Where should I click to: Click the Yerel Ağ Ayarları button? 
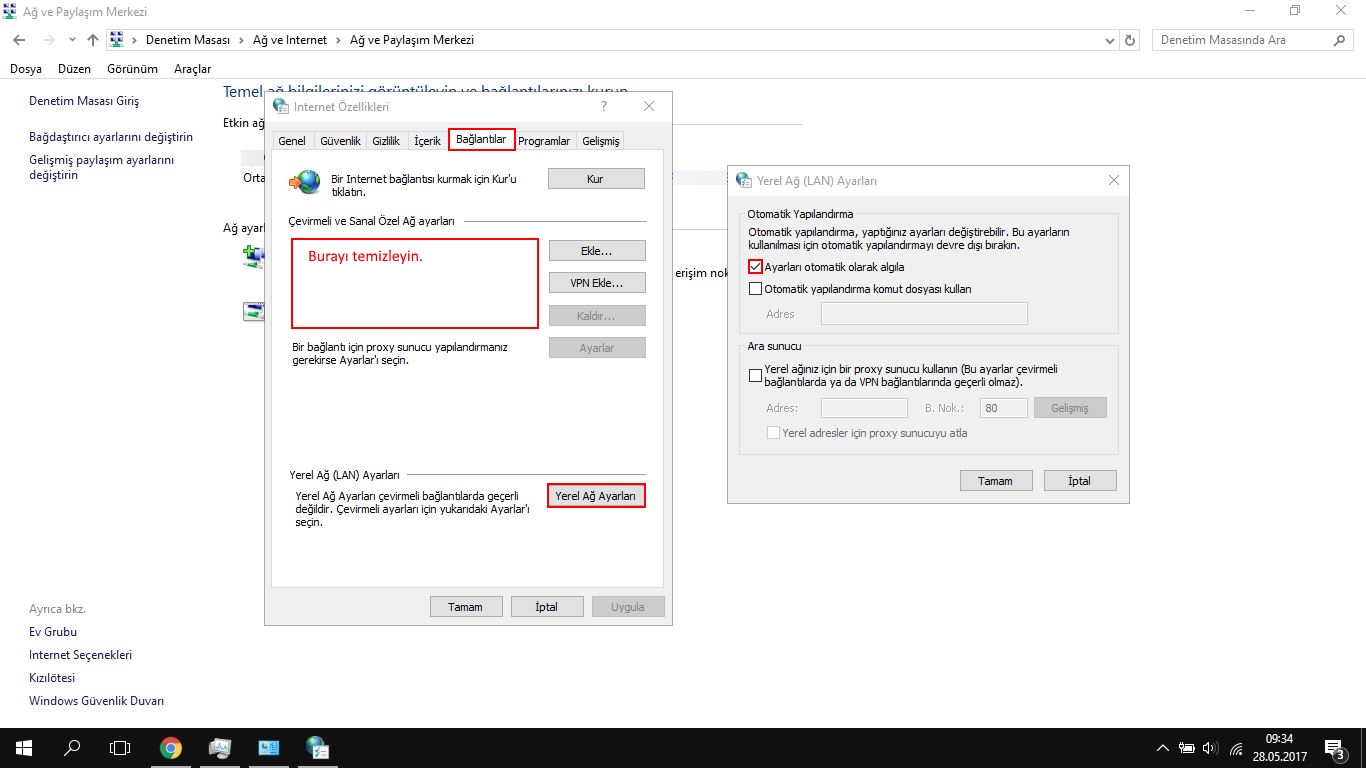tap(597, 496)
